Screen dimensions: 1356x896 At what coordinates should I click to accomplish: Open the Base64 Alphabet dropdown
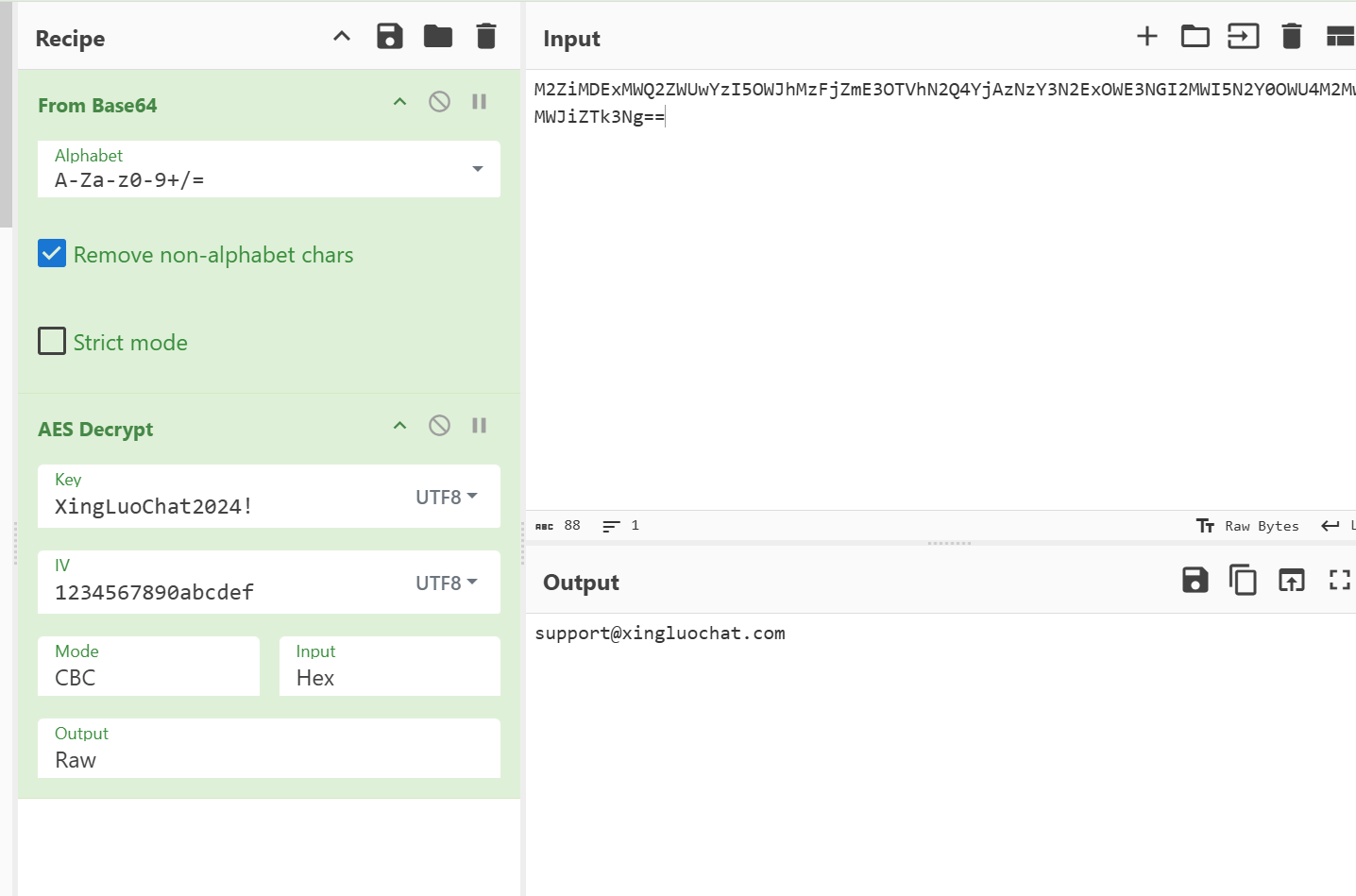point(477,169)
